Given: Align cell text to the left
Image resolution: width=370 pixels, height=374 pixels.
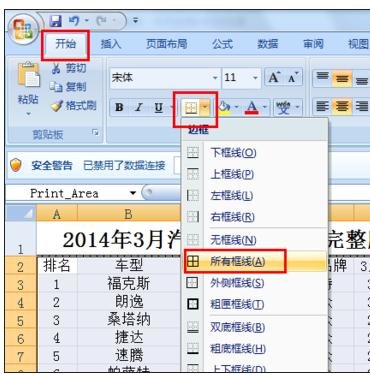Looking at the screenshot, I should point(322,107).
